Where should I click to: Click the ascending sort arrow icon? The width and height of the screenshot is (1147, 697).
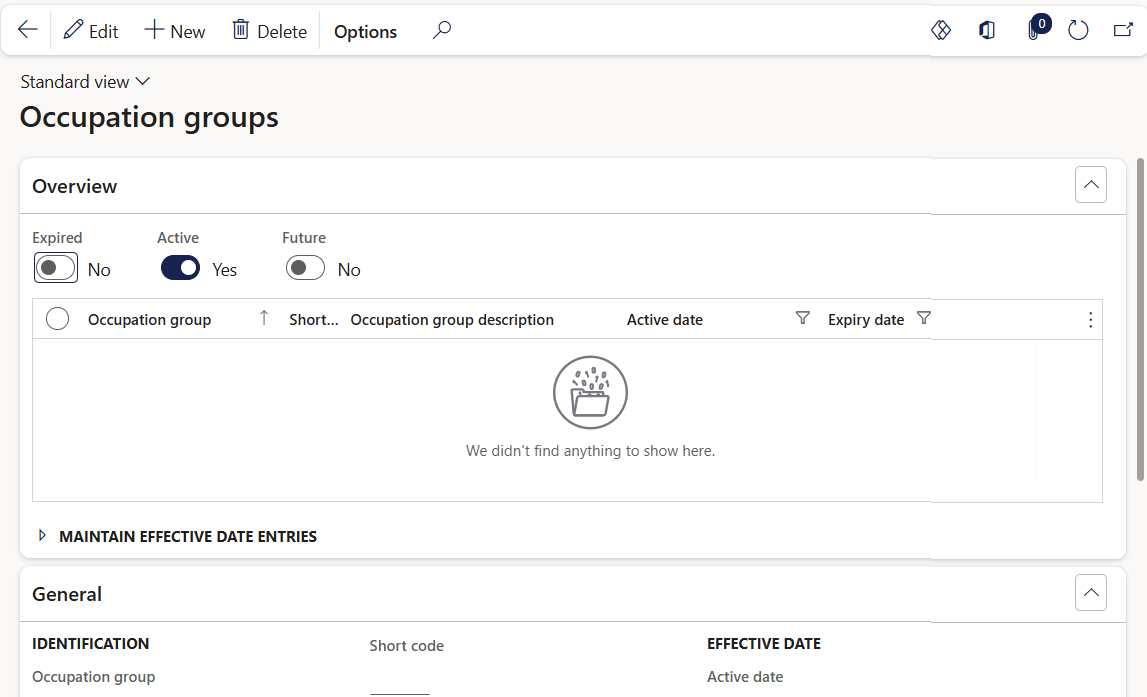point(264,318)
